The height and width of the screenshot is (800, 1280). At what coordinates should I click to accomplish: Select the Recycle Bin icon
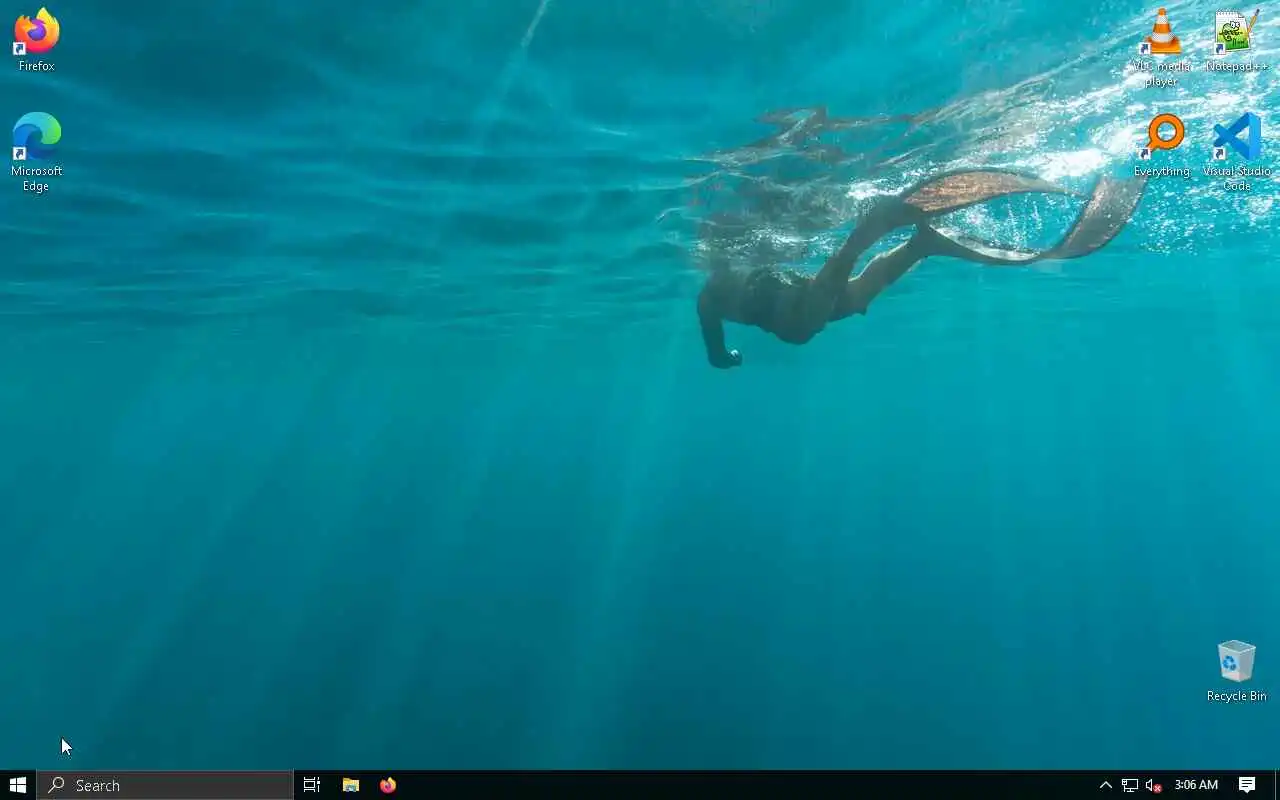tap(1237, 671)
